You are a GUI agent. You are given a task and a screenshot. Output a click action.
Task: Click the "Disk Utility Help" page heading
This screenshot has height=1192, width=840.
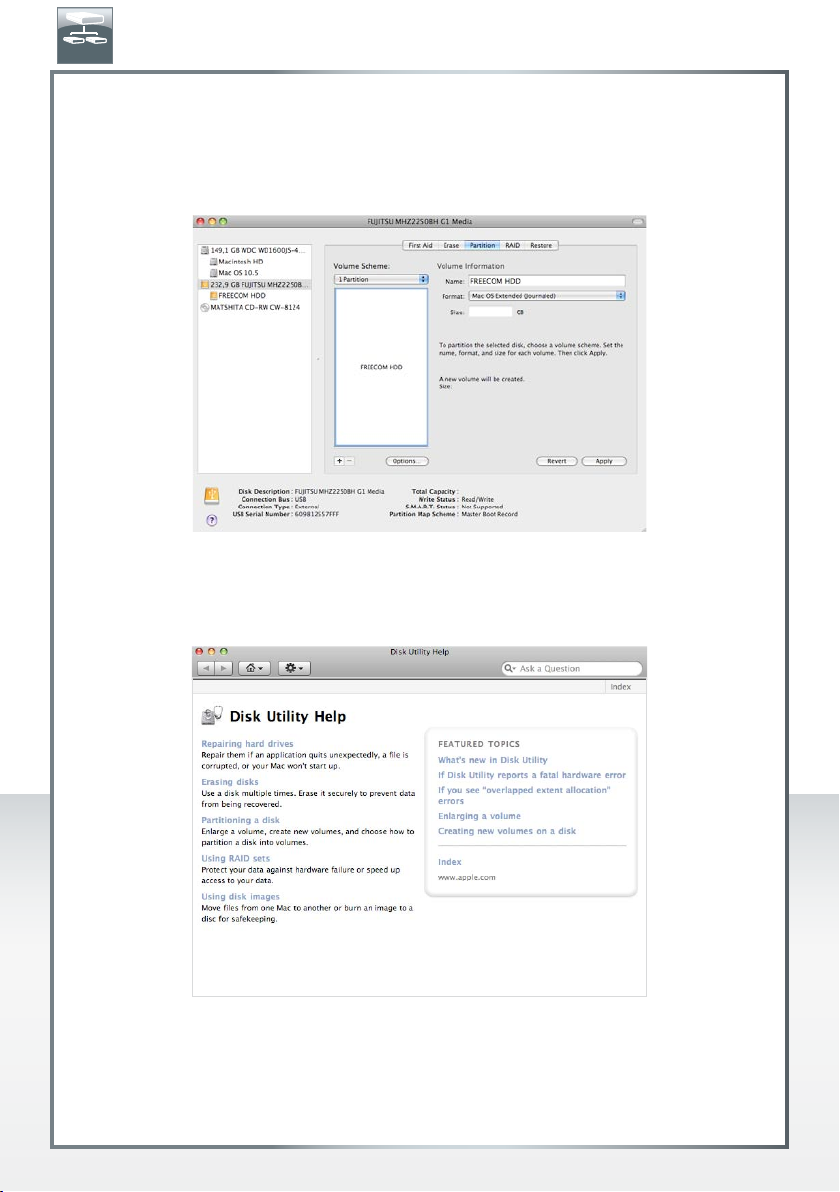coord(288,716)
